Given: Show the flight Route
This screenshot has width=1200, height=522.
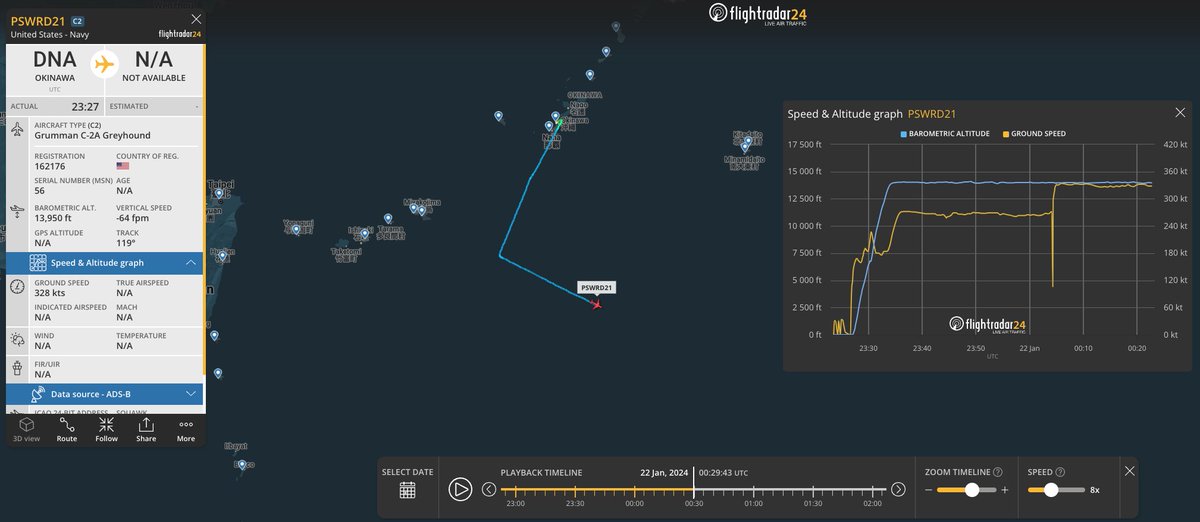Looking at the screenshot, I should [67, 429].
